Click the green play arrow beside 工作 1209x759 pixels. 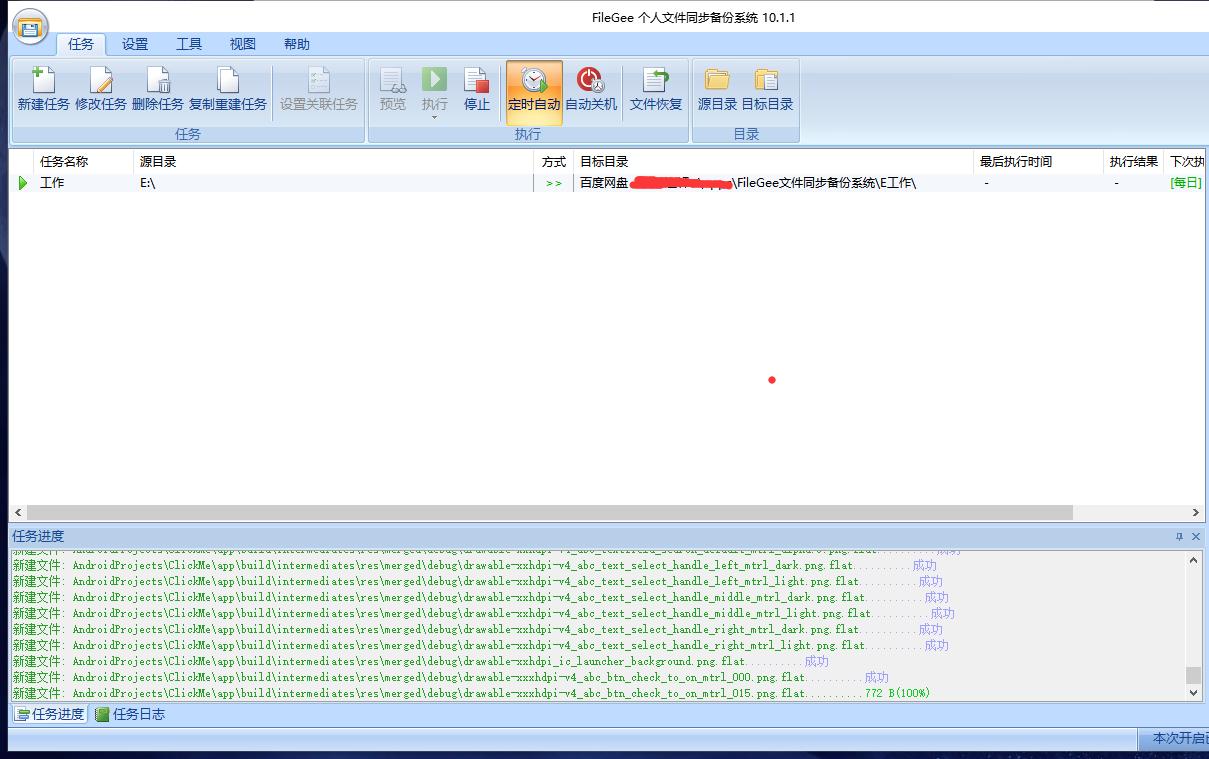coord(23,183)
